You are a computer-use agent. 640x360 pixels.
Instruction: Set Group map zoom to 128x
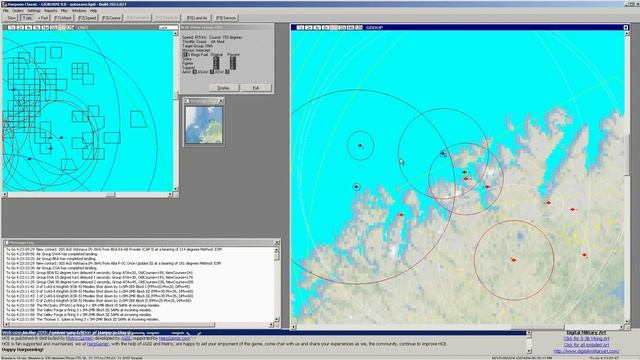point(359,27)
